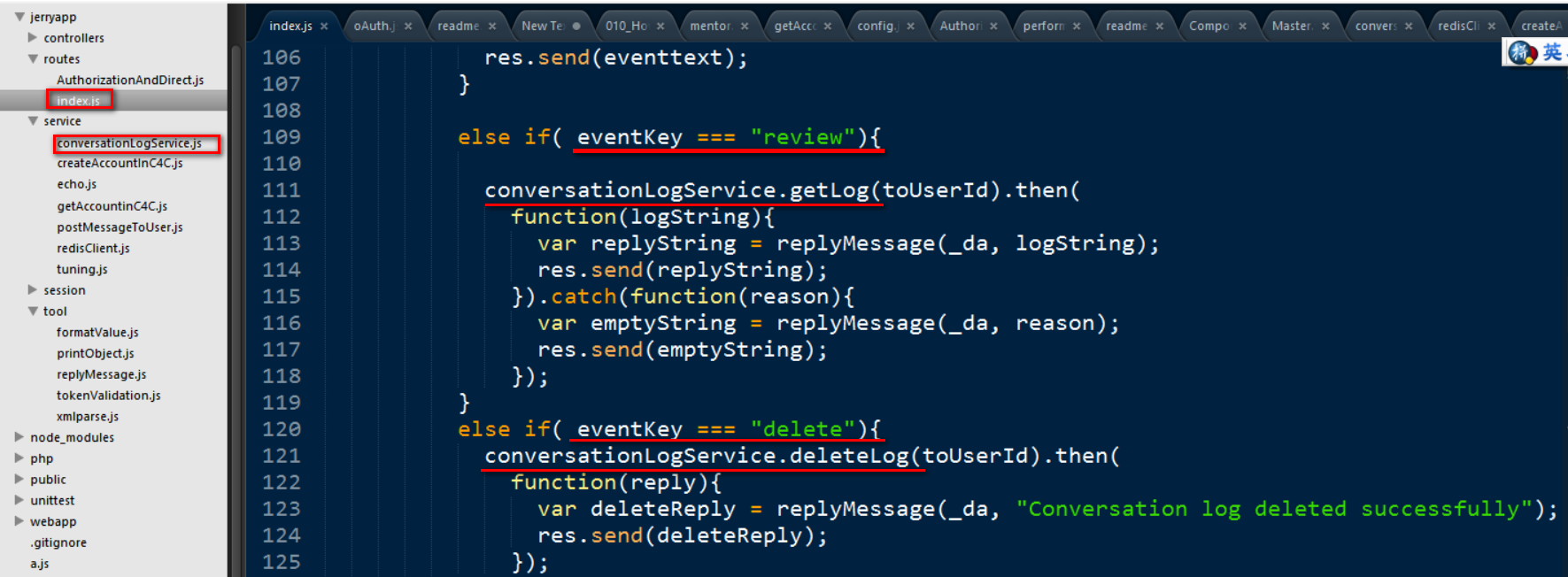Close the Author tab
Screen dimensions: 1568x577
tap(993, 27)
